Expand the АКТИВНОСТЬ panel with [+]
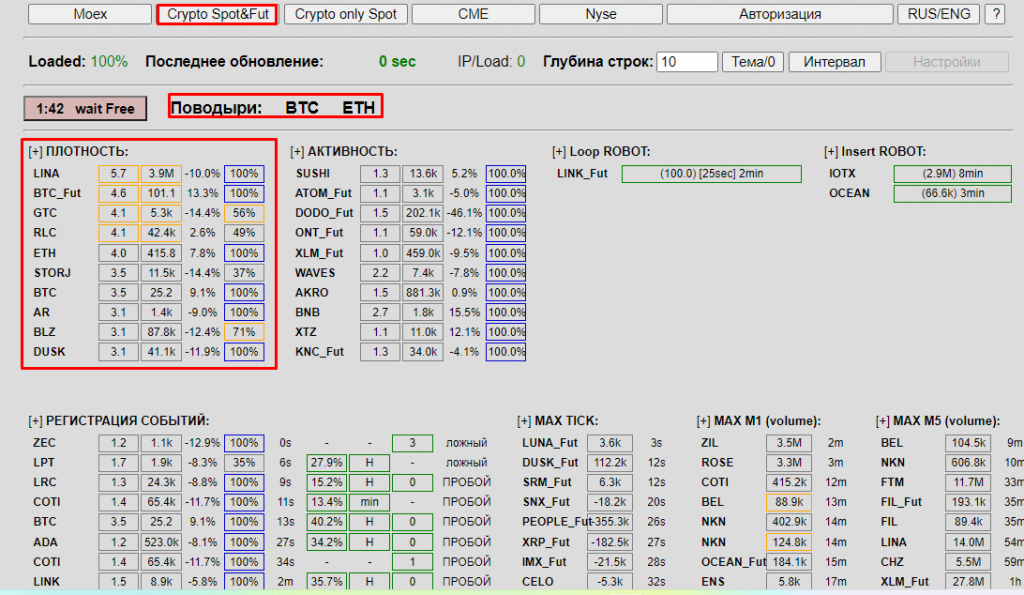 click(297, 152)
